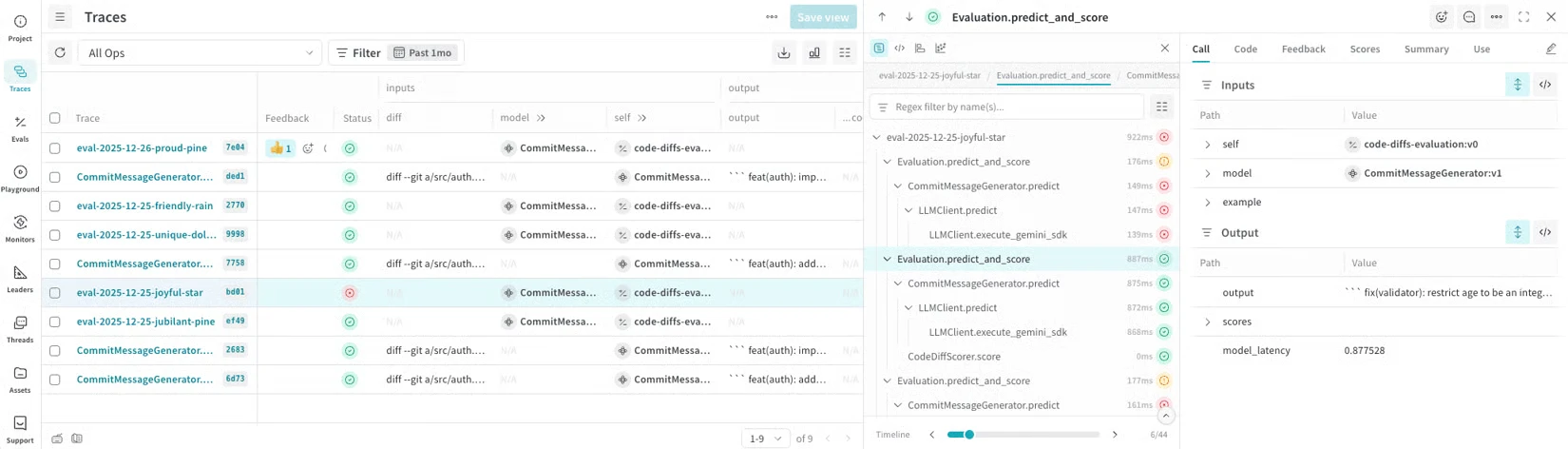Collapse the eval-2025-12-25-joyful-star tree node
Image resolution: width=1568 pixels, height=449 pixels.
click(876, 137)
